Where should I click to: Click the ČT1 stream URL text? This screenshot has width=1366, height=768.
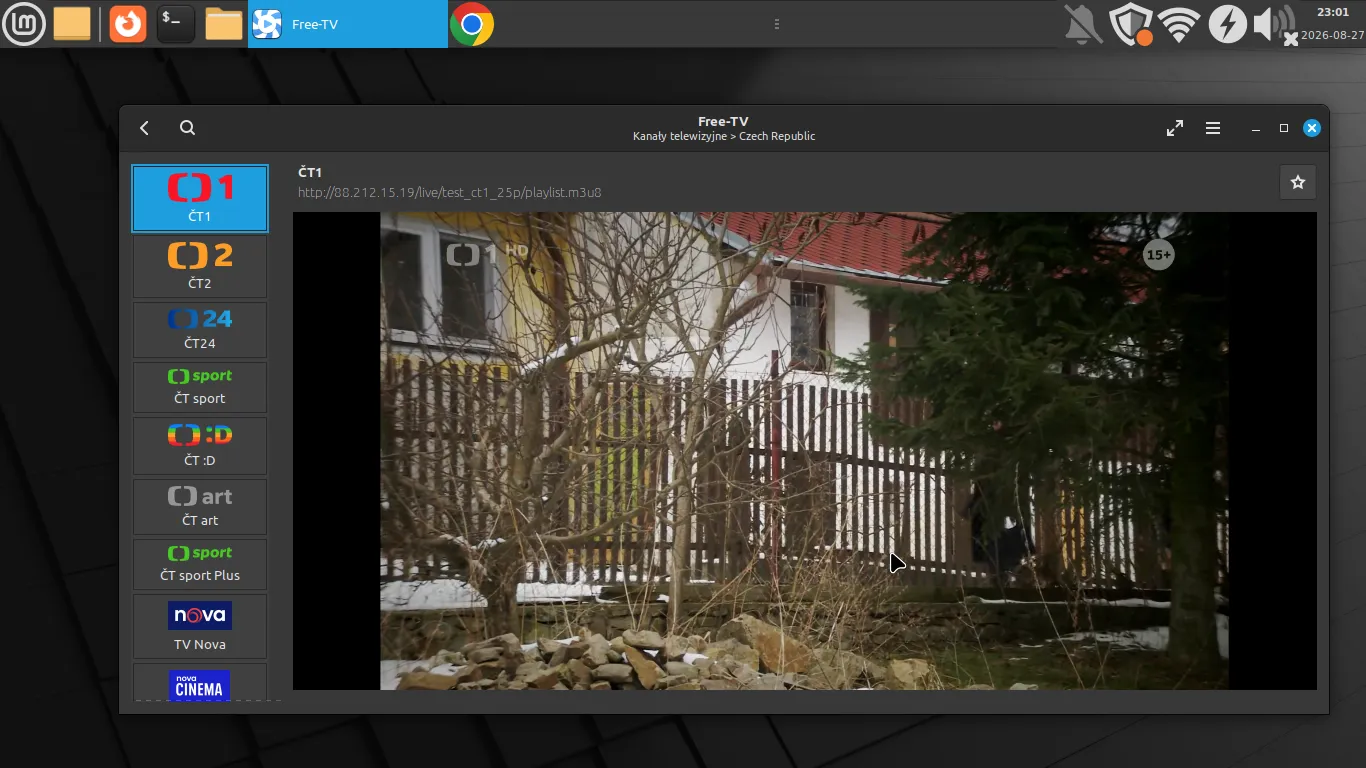450,192
